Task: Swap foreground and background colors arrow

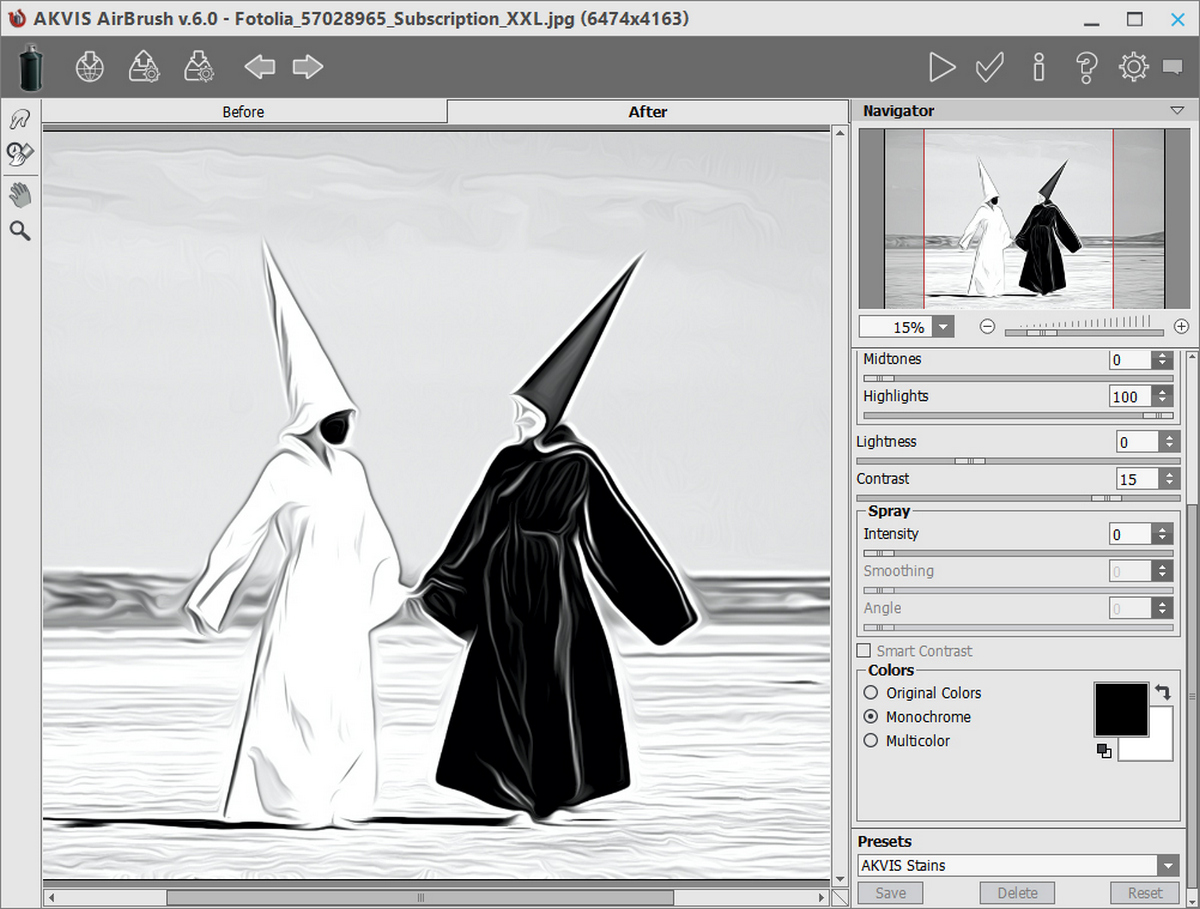Action: click(x=1163, y=692)
